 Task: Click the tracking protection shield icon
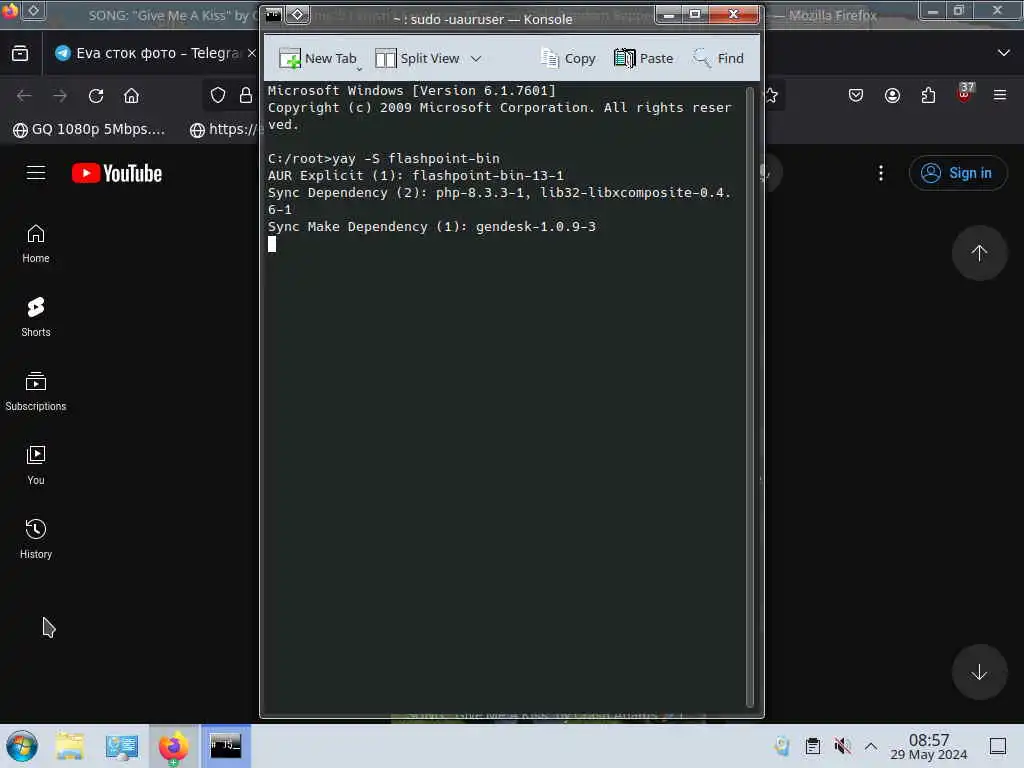(217, 96)
